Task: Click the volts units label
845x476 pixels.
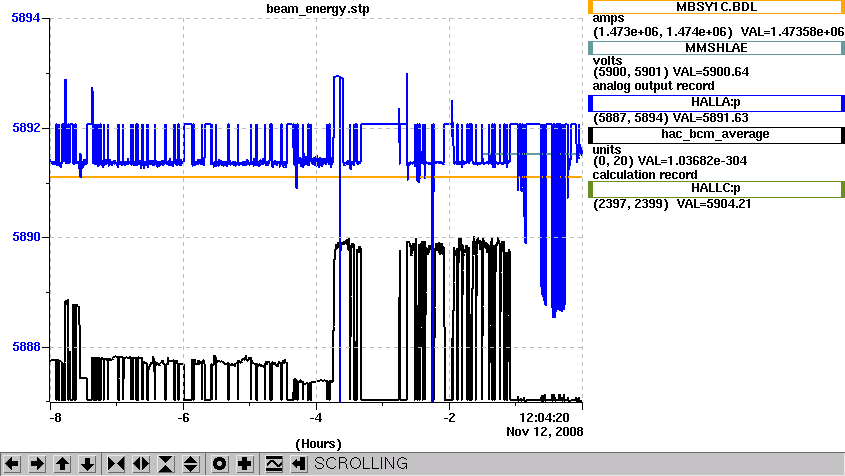Action: [607, 60]
